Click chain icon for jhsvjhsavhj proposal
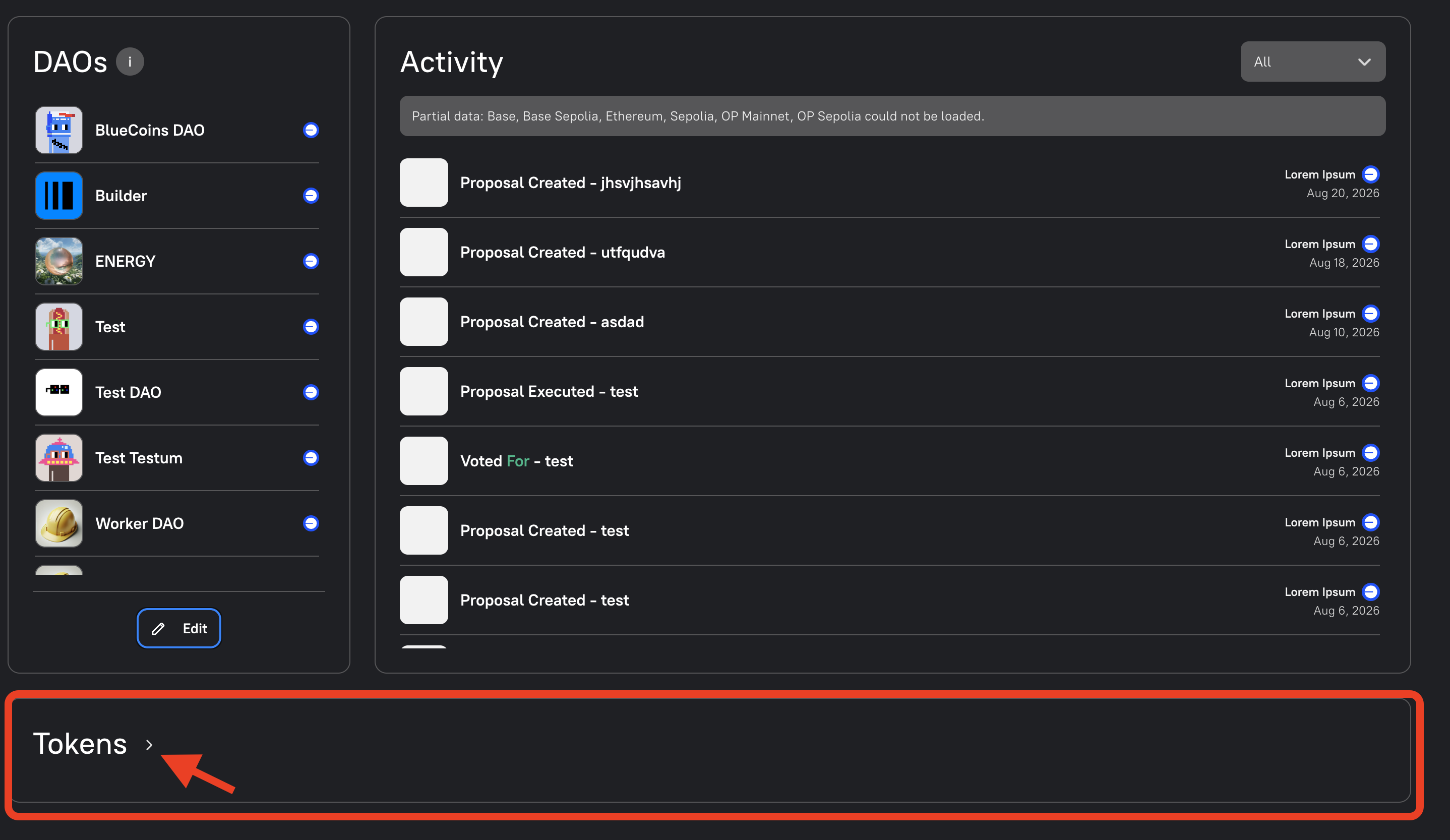 (1371, 174)
